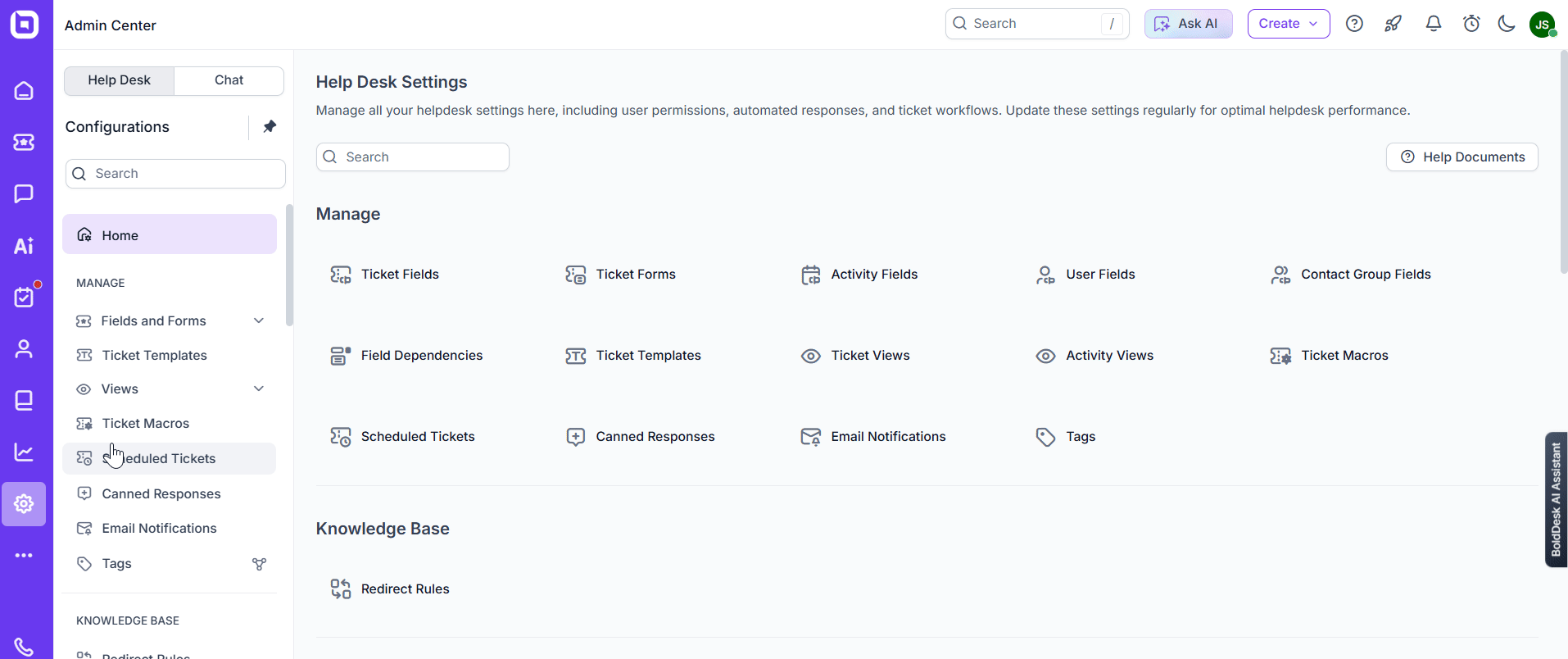Expand the Views section chevron
Screen dimensions: 1568x659
259,389
